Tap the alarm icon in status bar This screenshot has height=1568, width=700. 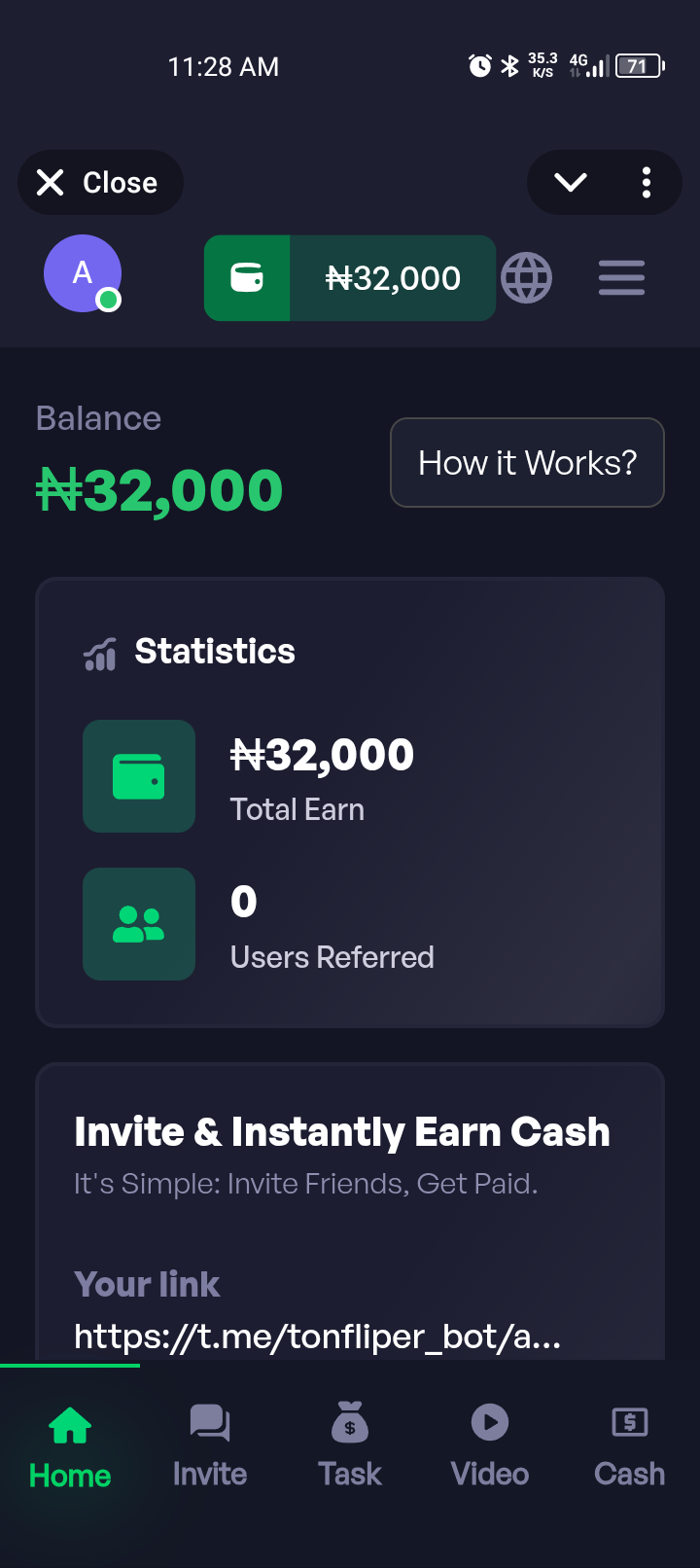pos(480,66)
